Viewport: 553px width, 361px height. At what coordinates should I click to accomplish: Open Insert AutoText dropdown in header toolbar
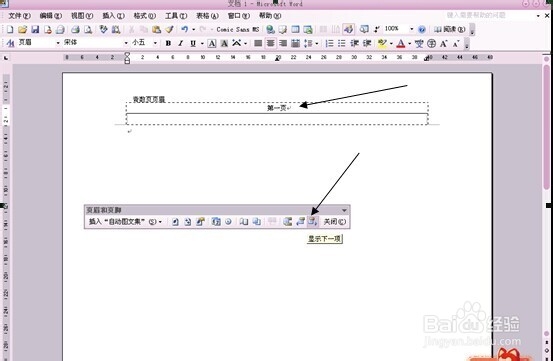[x=125, y=222]
